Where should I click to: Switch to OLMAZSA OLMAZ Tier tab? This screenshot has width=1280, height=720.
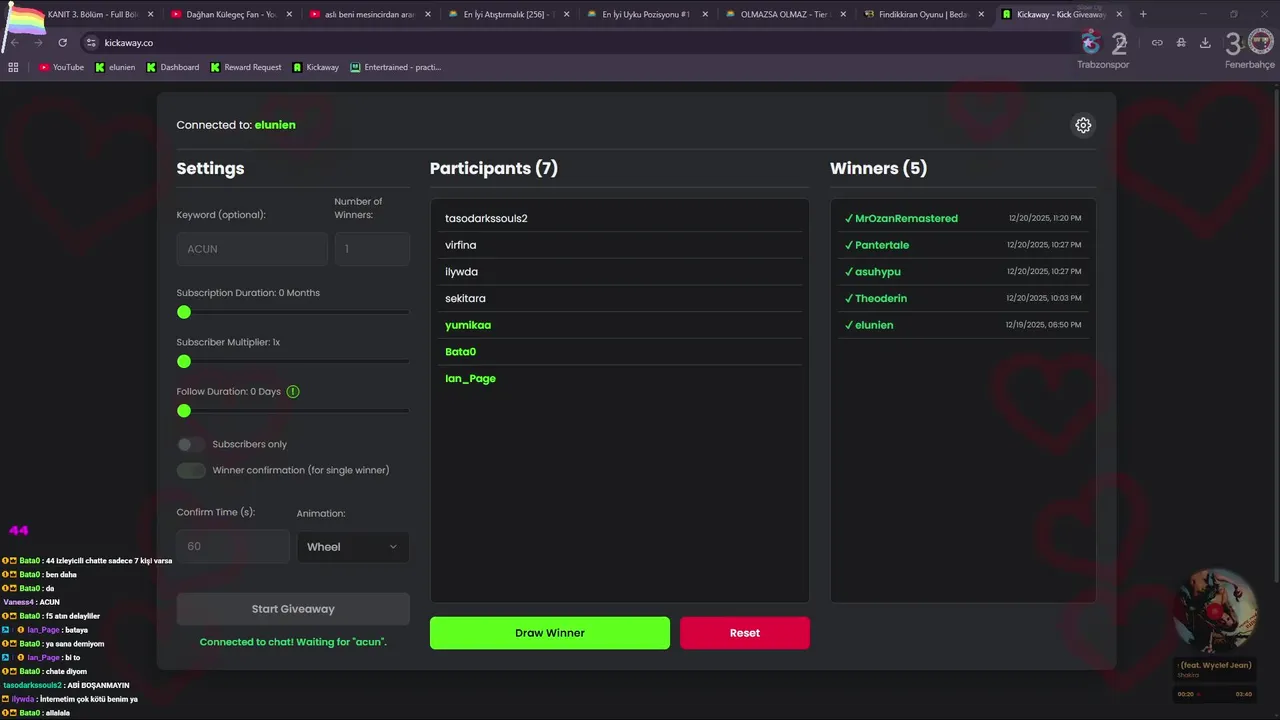tap(783, 14)
